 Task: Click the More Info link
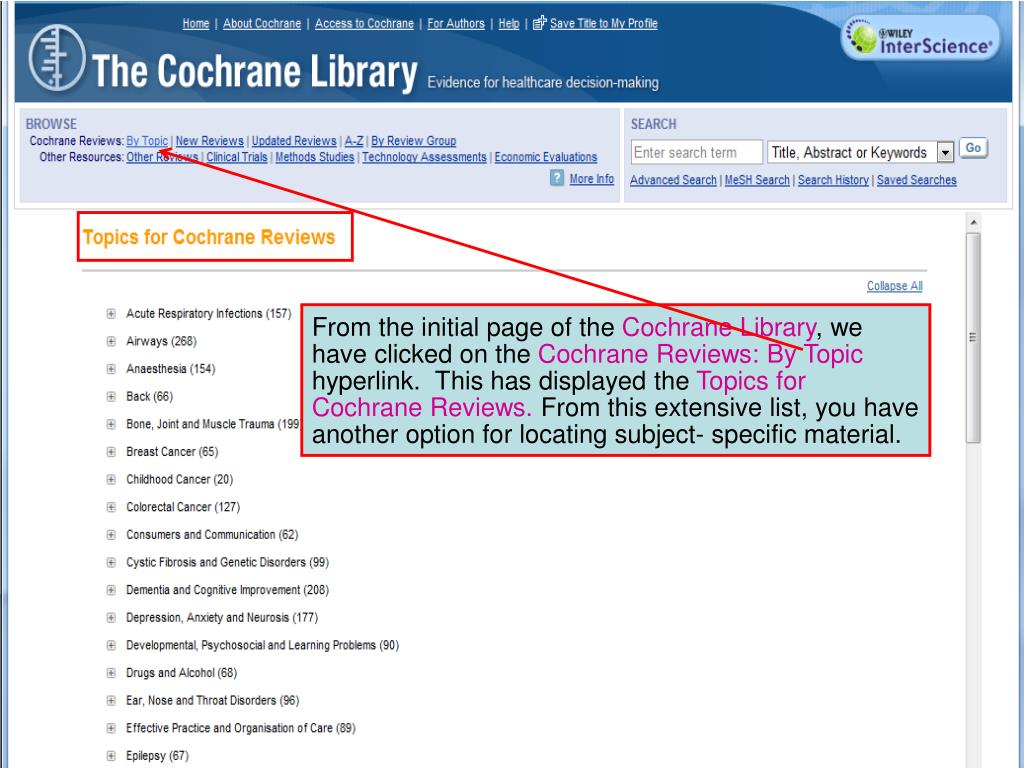point(592,178)
